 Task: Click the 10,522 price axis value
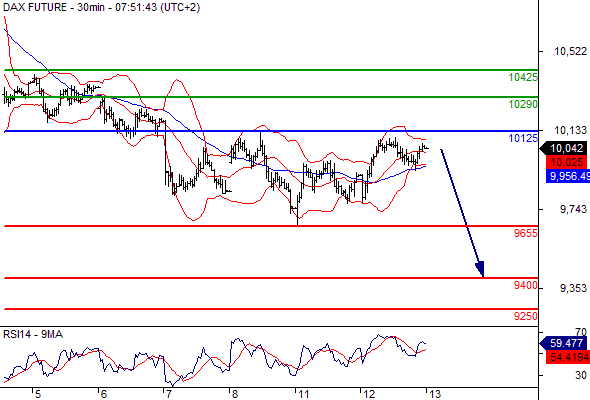(x=570, y=51)
